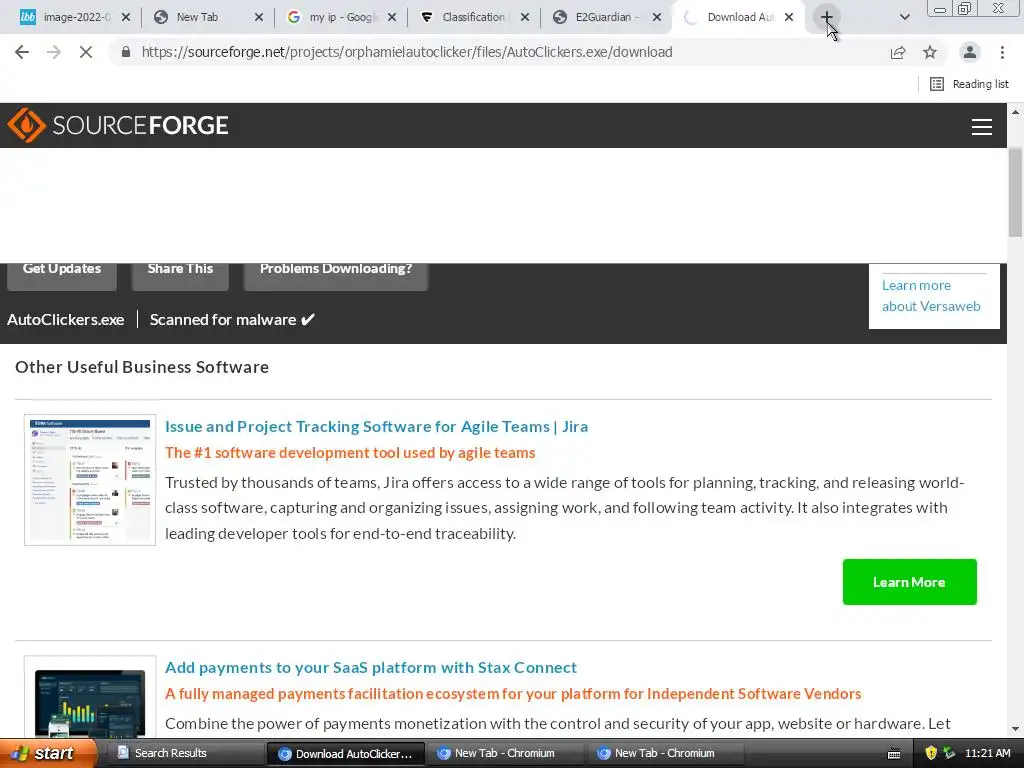Click the Get Updates button
1024x768 pixels.
click(x=62, y=276)
